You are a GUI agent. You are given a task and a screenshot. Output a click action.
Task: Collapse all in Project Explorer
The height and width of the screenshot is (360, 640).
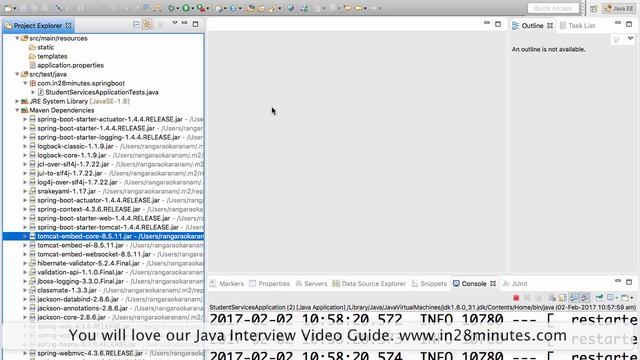(136, 25)
